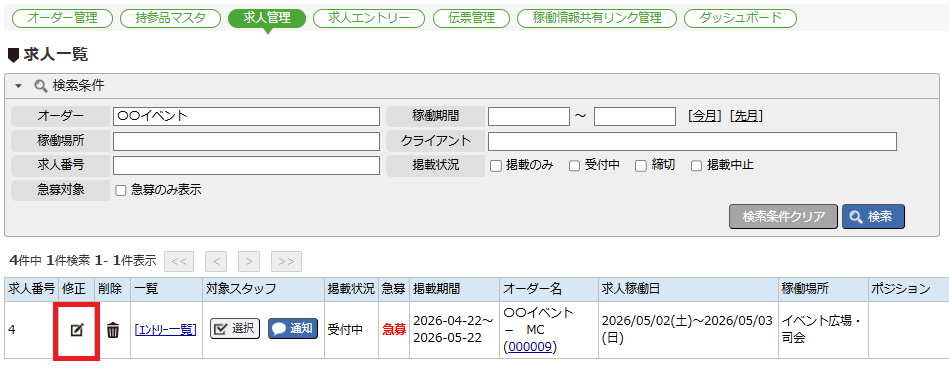The height and width of the screenshot is (382, 949).
Task: Click the オーダー input field
Action: [246, 116]
